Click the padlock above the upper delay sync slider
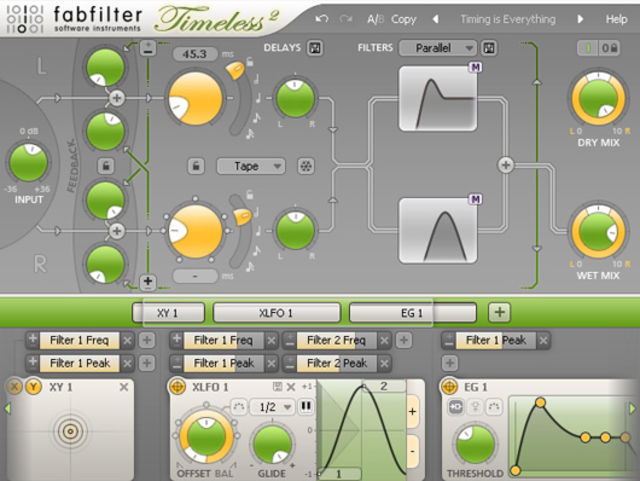640x481 pixels. click(x=249, y=62)
